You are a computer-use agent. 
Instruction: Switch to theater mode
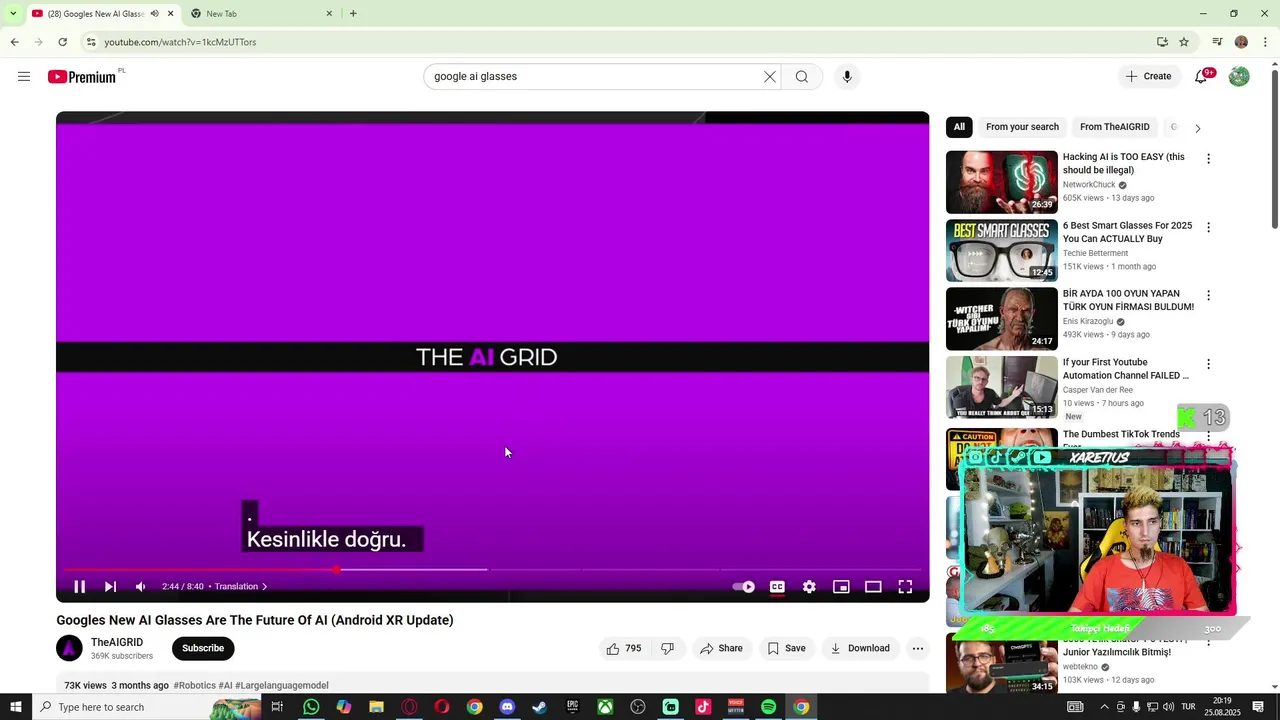(873, 587)
